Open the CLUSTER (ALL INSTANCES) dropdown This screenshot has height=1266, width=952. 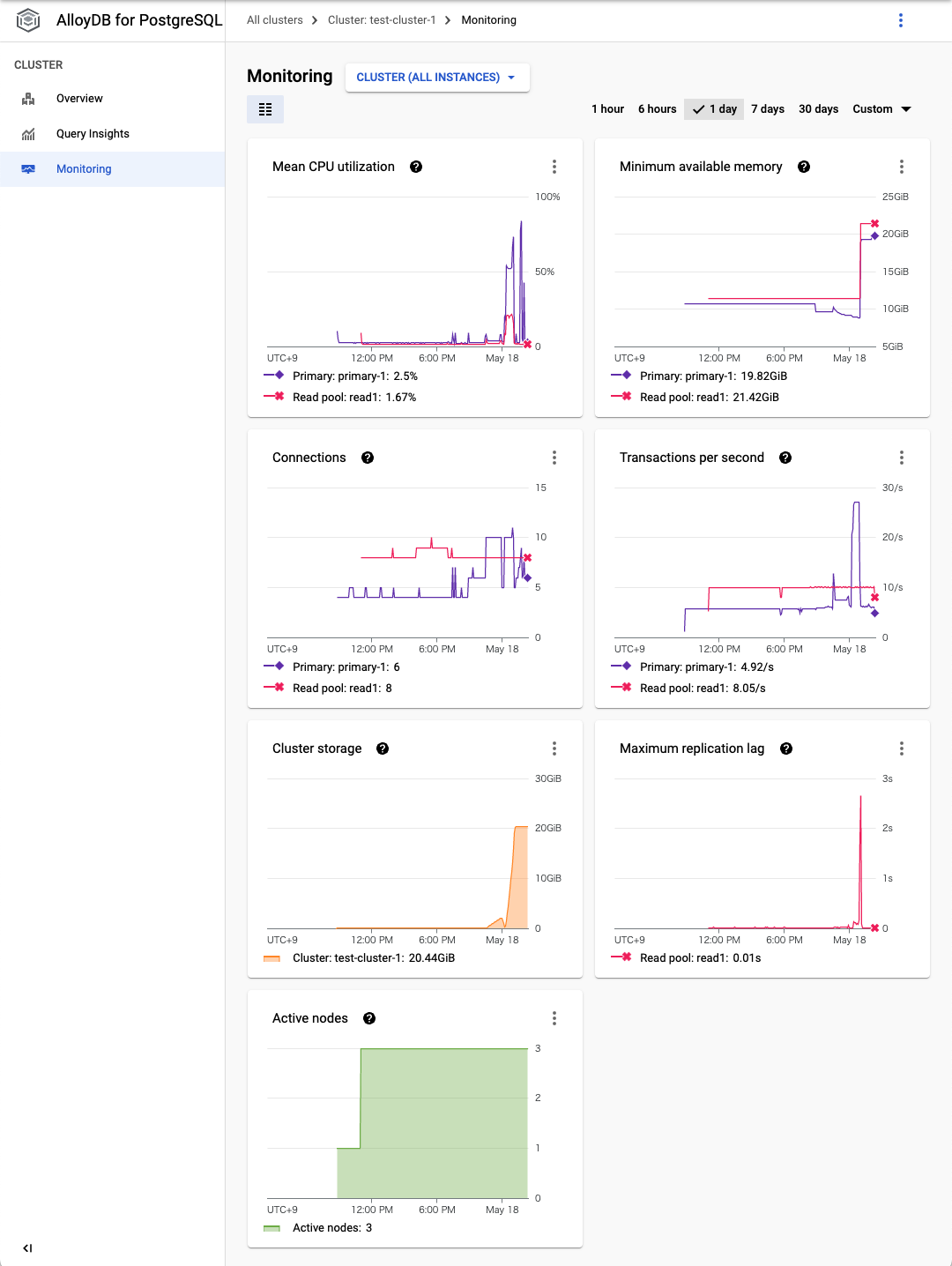[437, 77]
